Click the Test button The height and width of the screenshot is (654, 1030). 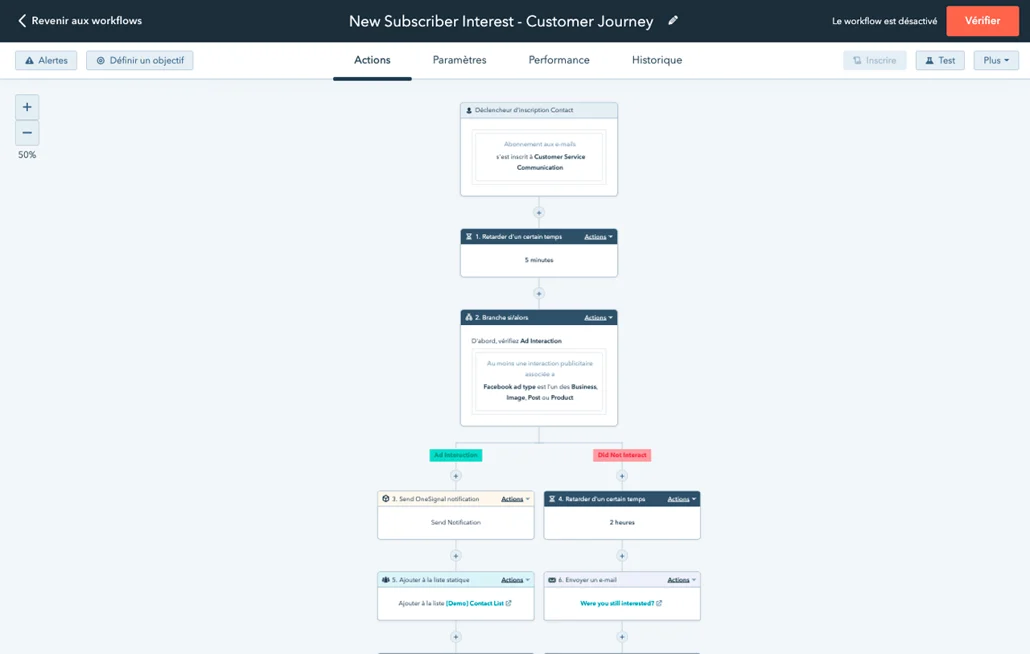pos(940,60)
